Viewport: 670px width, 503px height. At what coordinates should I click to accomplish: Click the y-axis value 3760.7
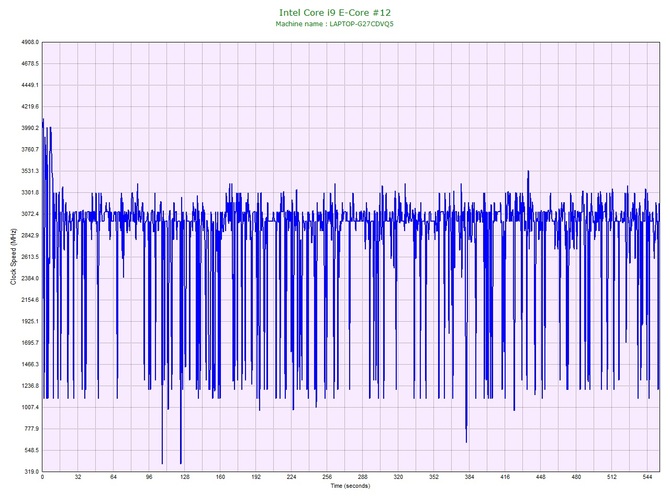[x=30, y=150]
